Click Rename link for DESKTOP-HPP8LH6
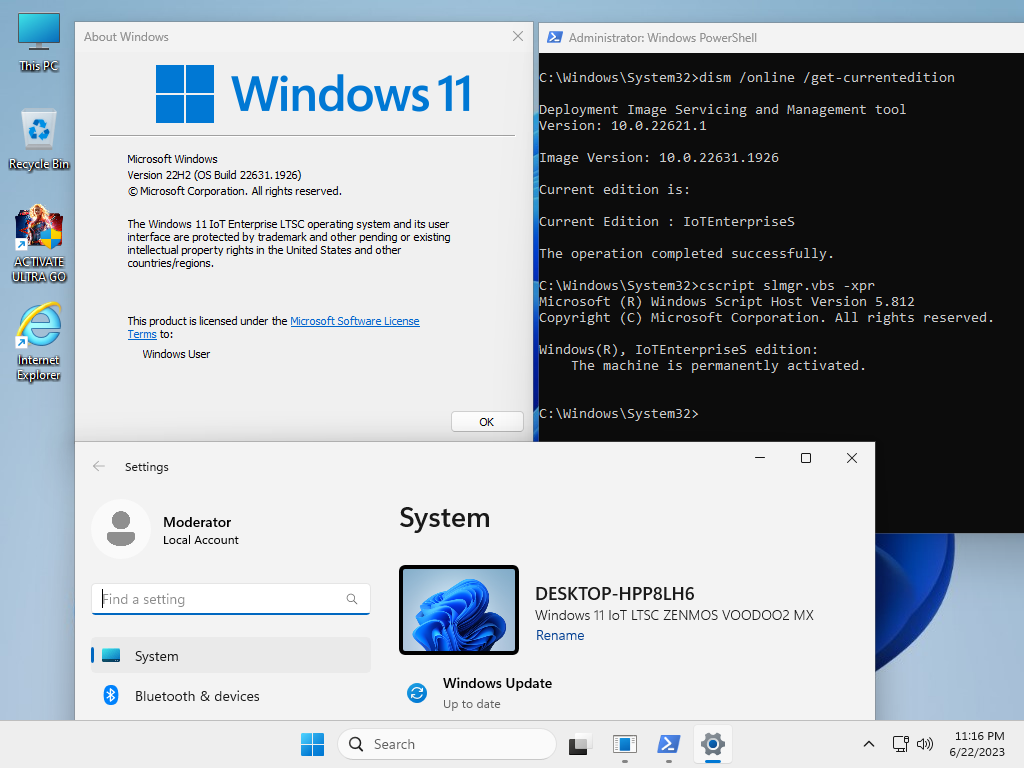This screenshot has width=1024, height=768. 560,635
